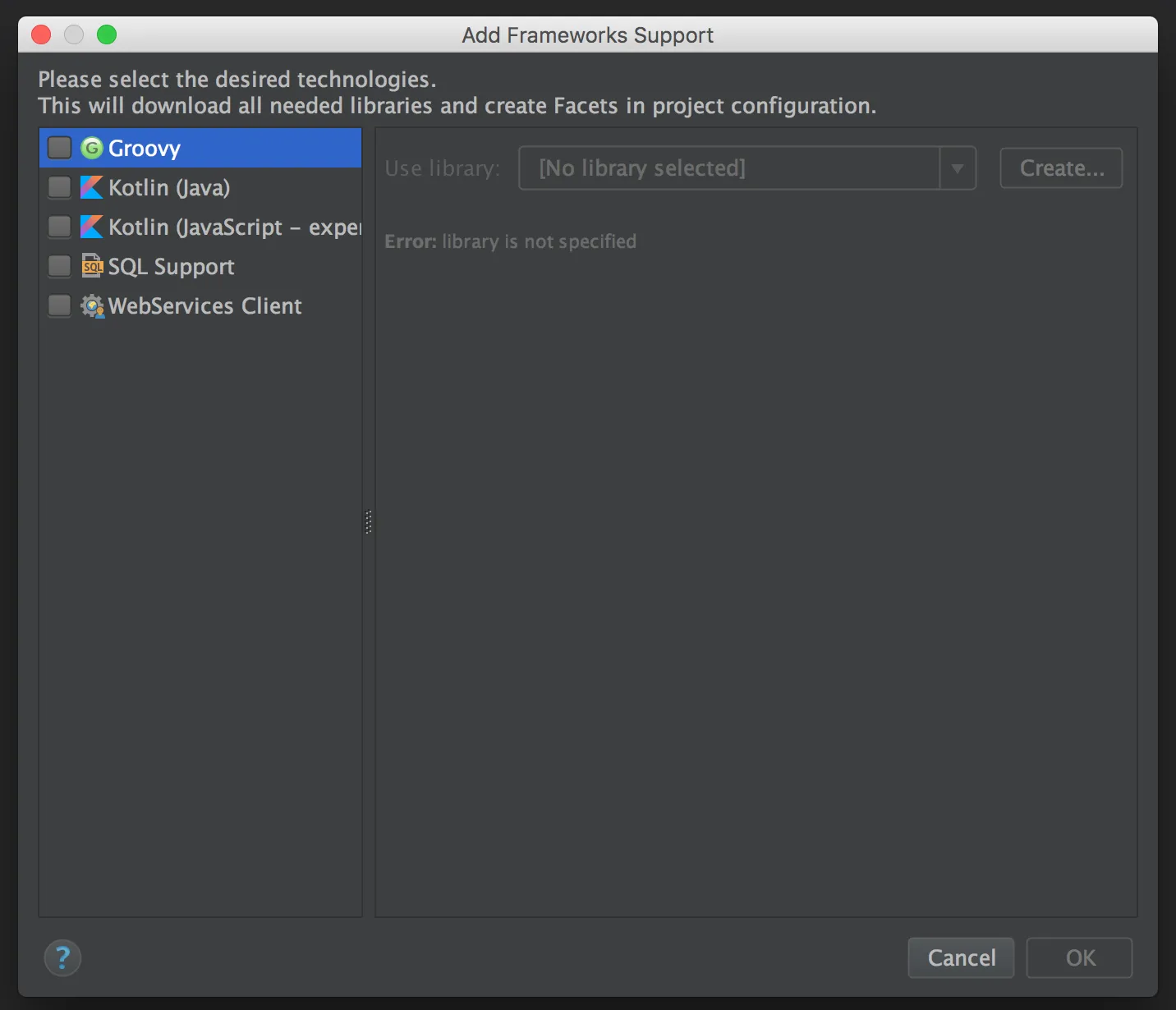1176x1010 pixels.
Task: Click the WebServices Client gear icon
Action: pyautogui.click(x=92, y=305)
